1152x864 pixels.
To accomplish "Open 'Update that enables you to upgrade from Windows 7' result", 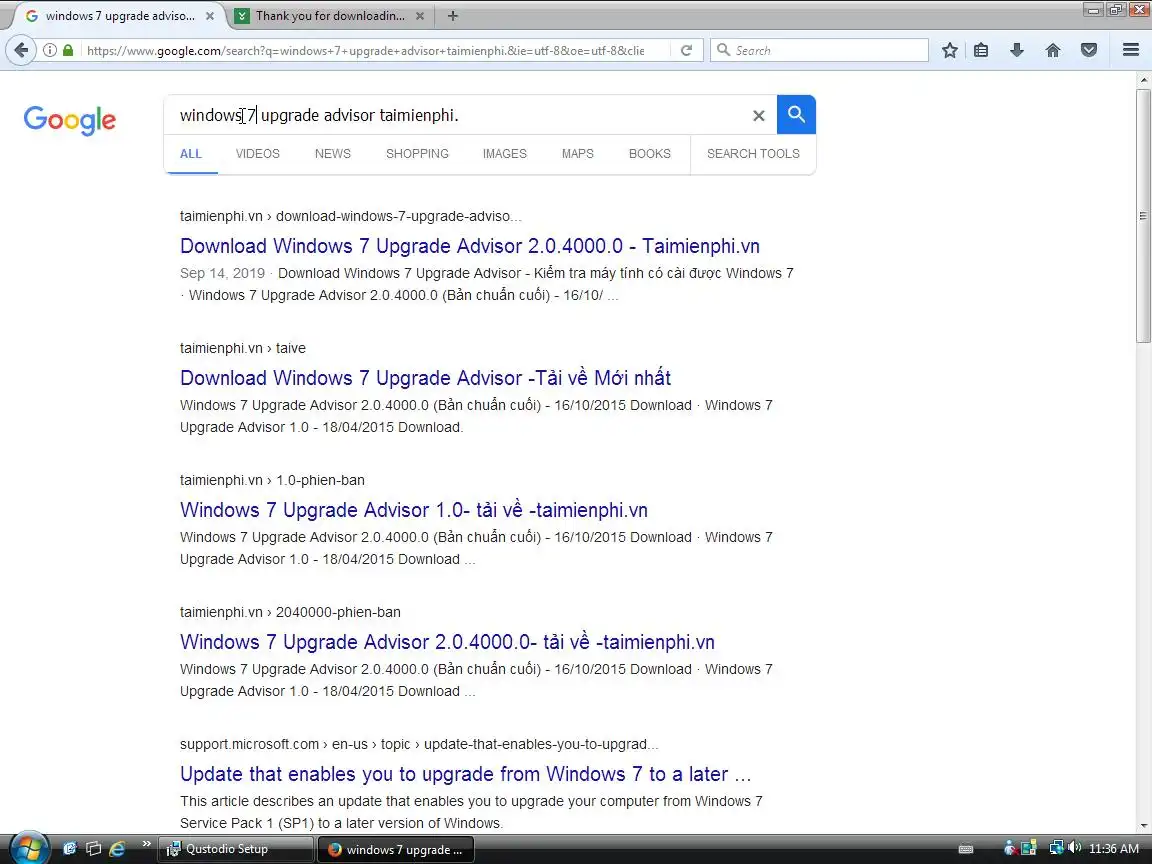I will click(x=465, y=774).
